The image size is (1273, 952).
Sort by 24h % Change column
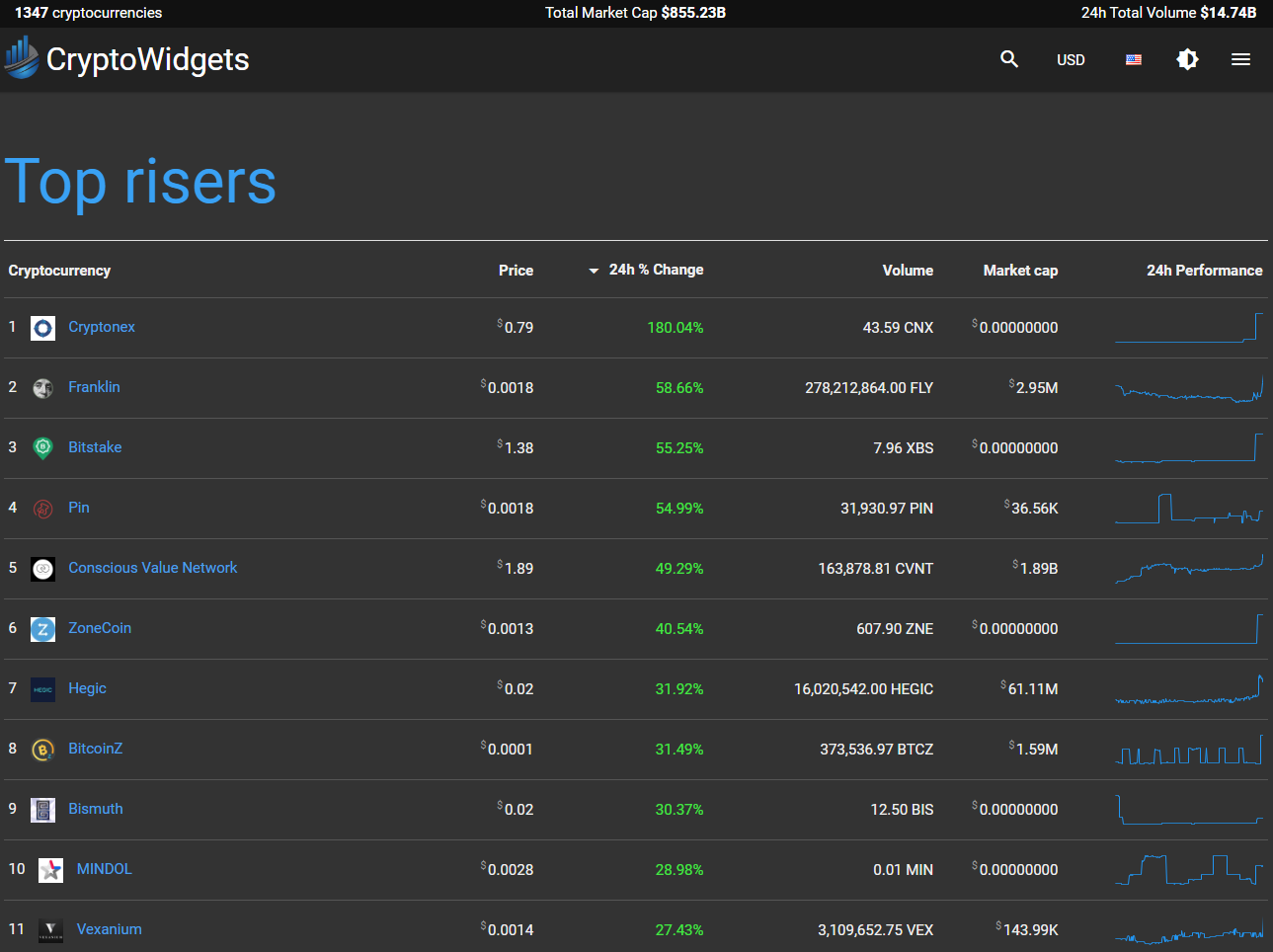(x=655, y=270)
